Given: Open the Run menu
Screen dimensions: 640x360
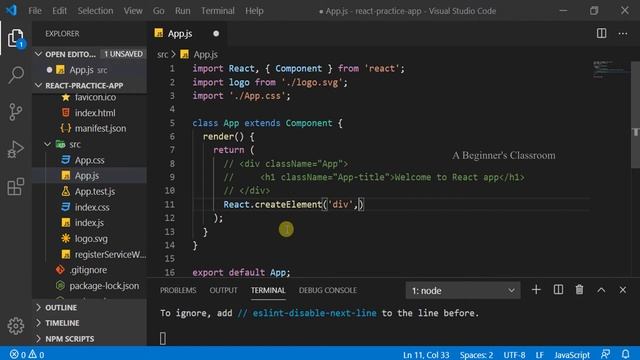Looking at the screenshot, I should 182,11.
